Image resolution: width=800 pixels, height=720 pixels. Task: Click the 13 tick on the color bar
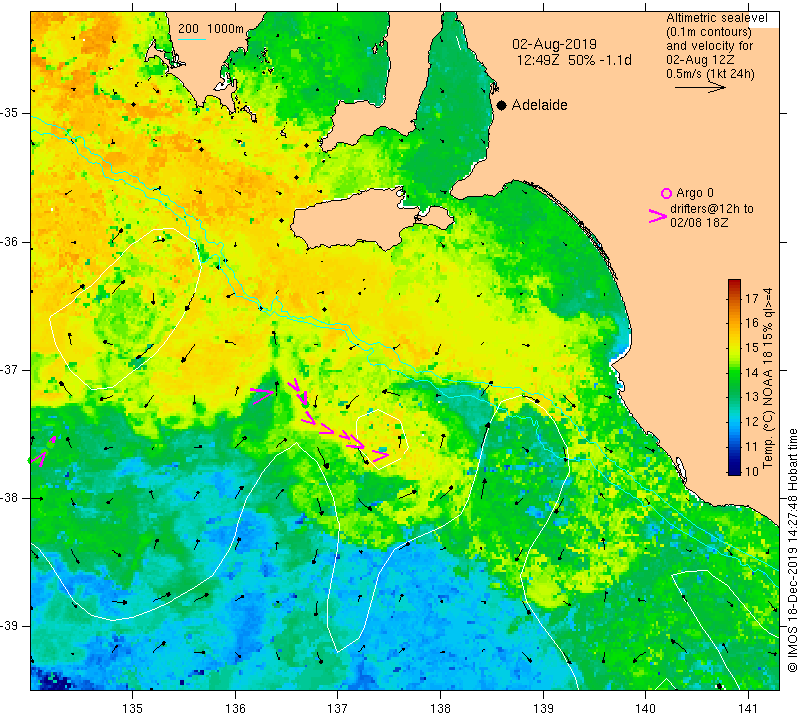point(752,397)
